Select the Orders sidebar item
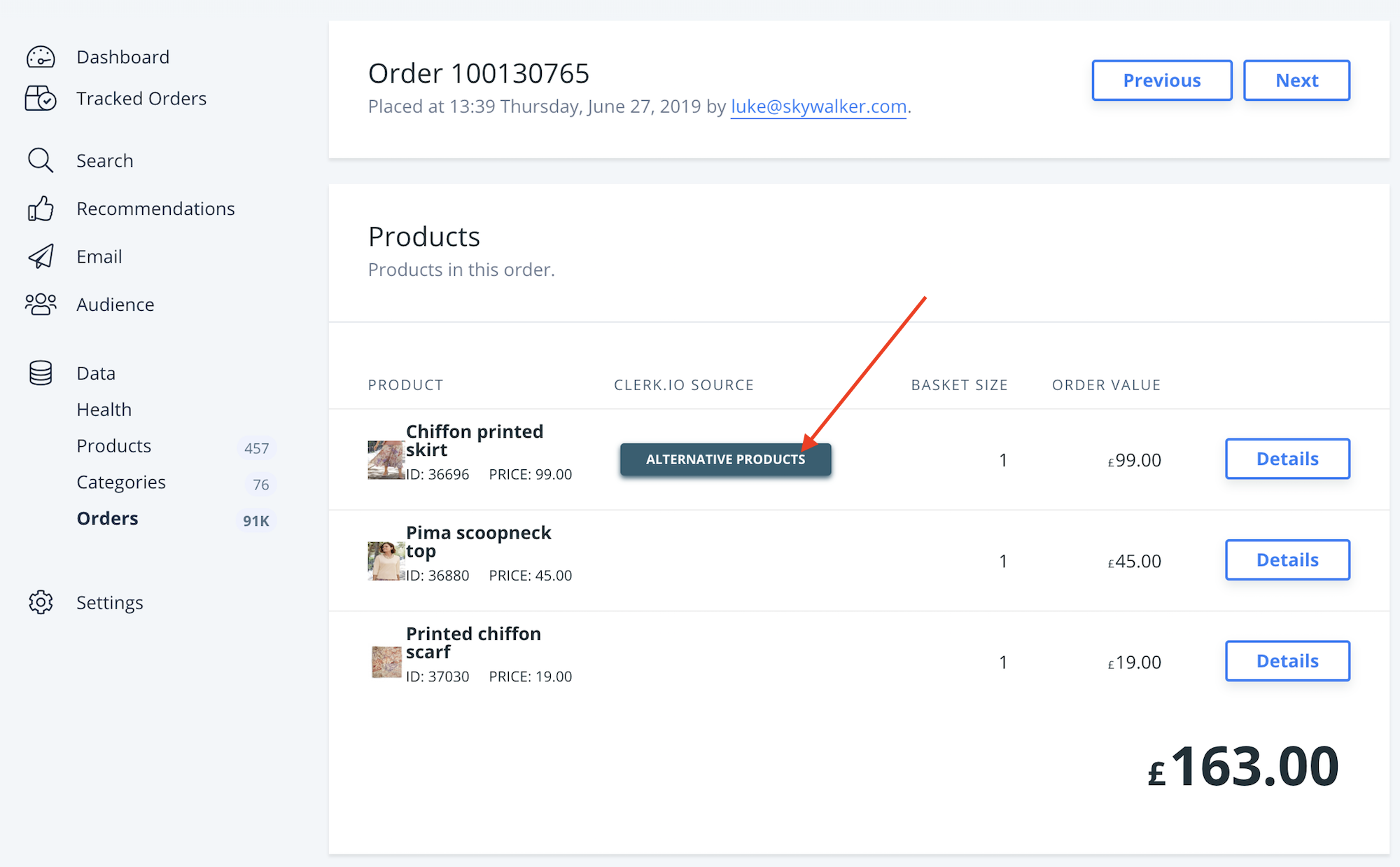 pyautogui.click(x=108, y=519)
